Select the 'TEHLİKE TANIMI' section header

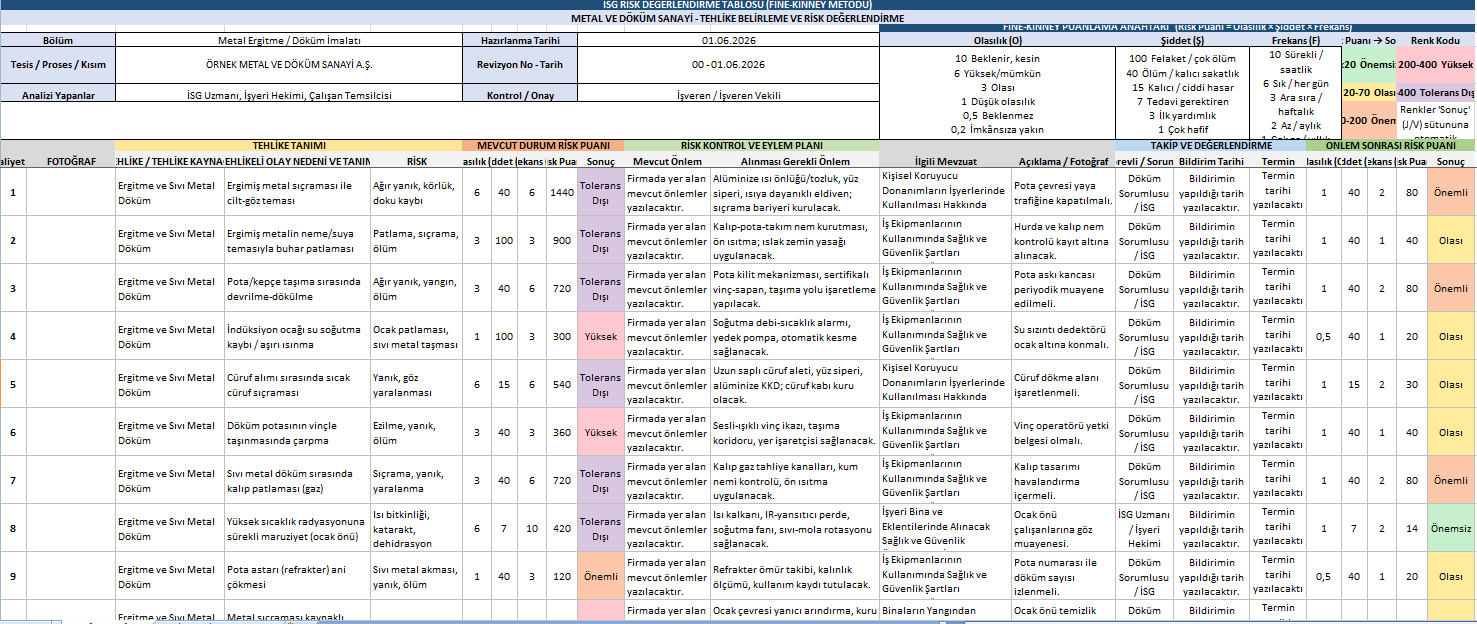point(288,145)
